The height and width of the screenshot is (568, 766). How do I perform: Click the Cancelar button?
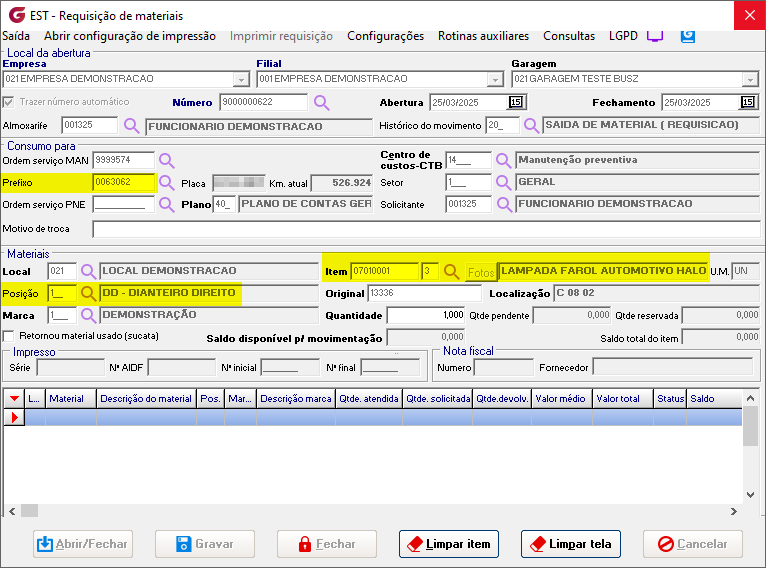(x=693, y=544)
